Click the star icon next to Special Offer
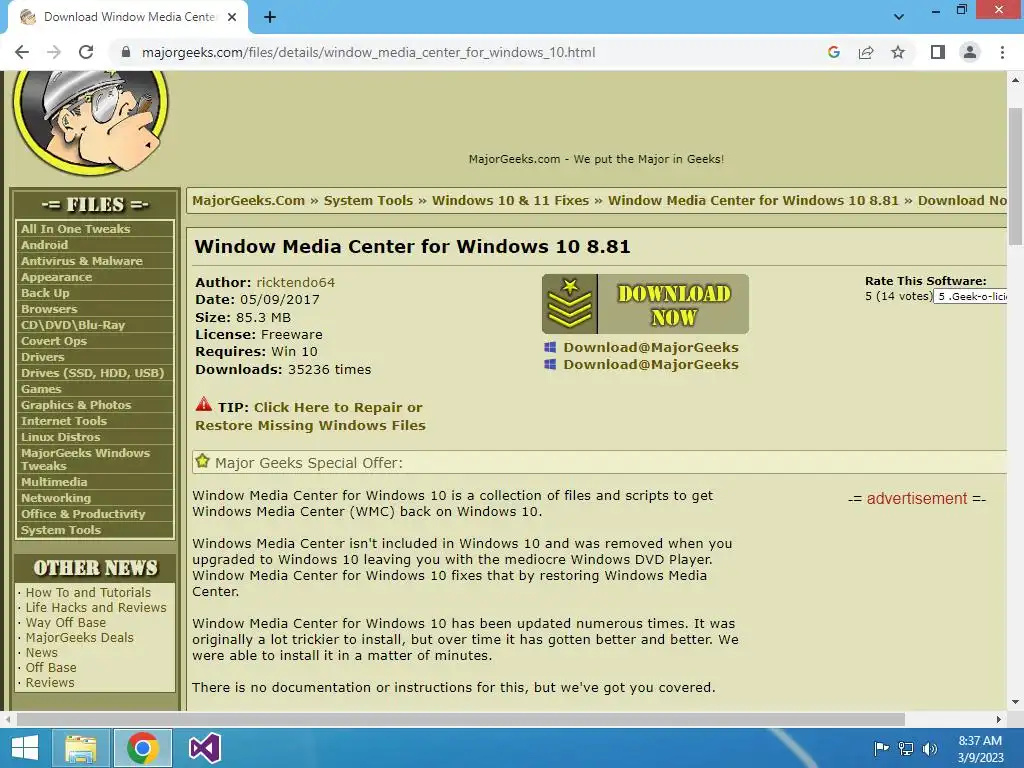Image resolution: width=1024 pixels, height=768 pixels. tap(202, 461)
